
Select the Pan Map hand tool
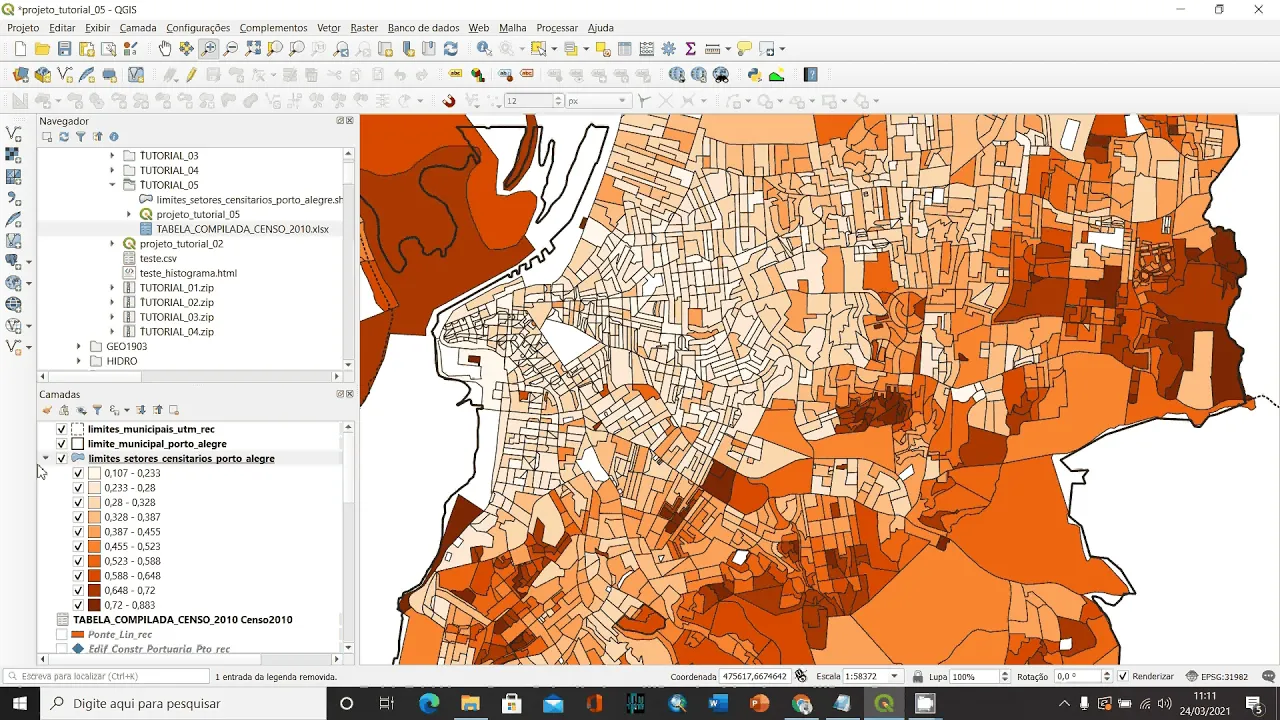pyautogui.click(x=165, y=48)
